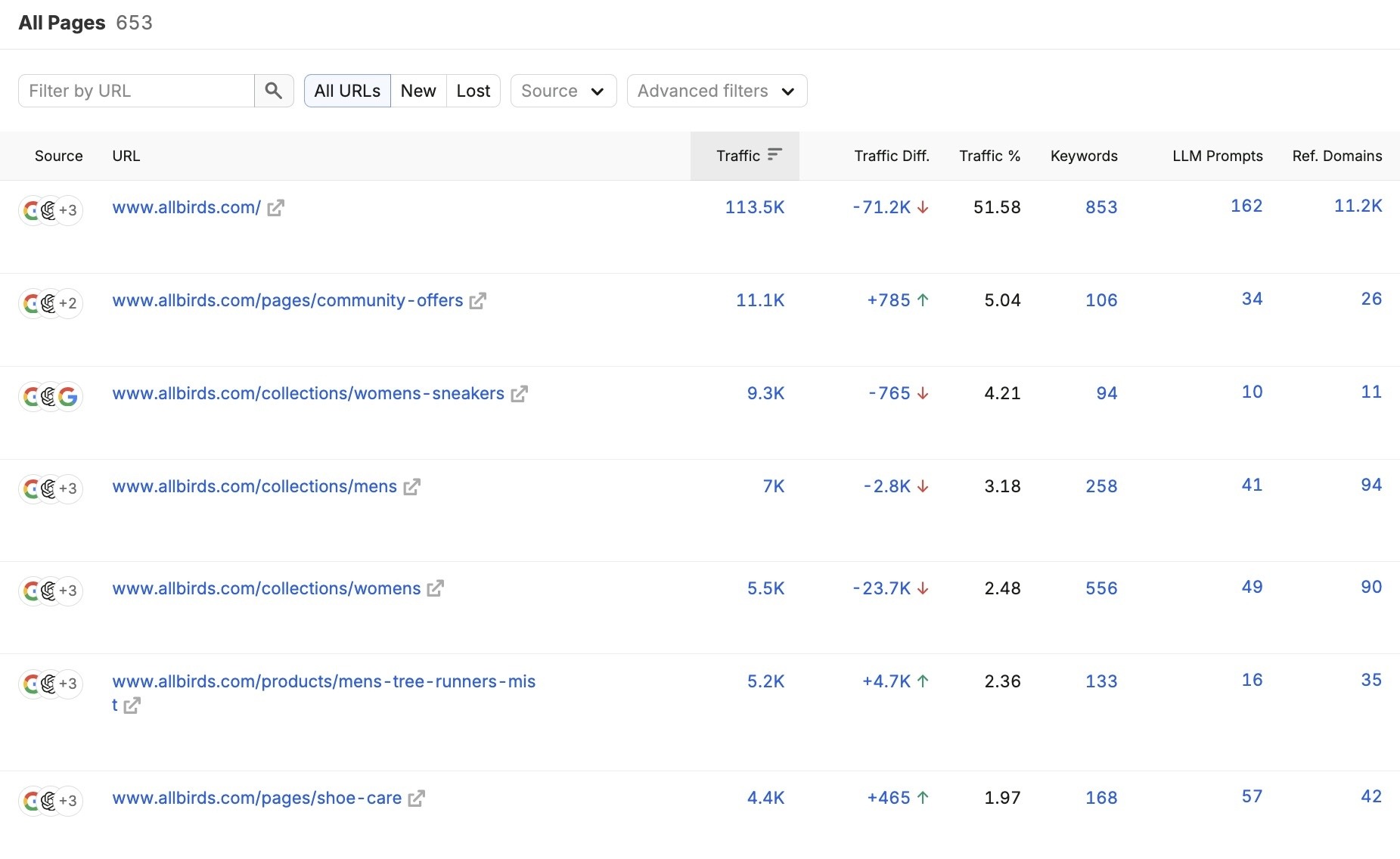Click the 168 keywords value

(1101, 798)
